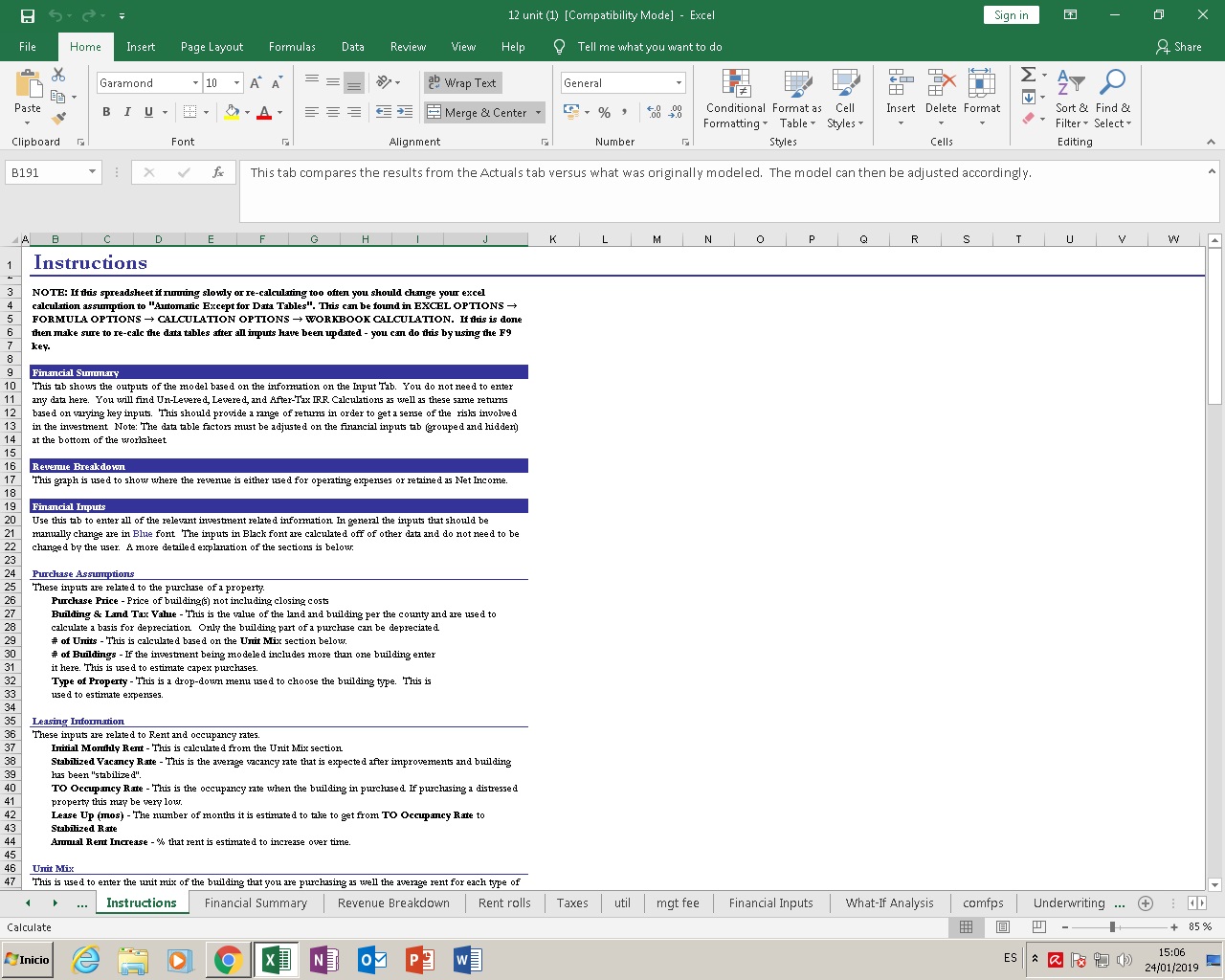Apply Merge & Center
The height and width of the screenshot is (980, 1225).
(478, 112)
